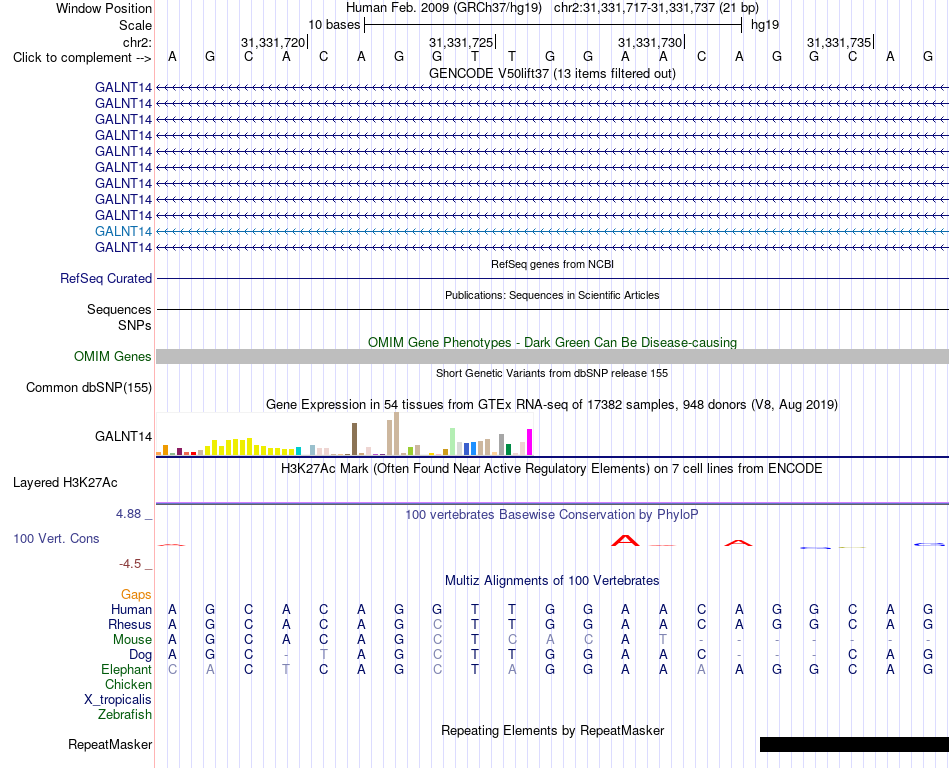Click the large red A in PhyloP conservation track
Image resolution: width=950 pixels, height=768 pixels.
[x=625, y=540]
